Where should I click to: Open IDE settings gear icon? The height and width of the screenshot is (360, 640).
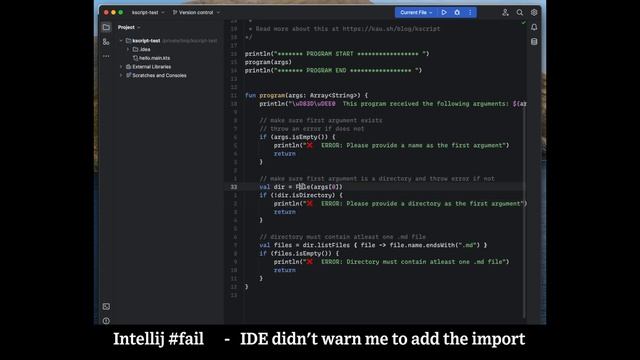click(x=534, y=13)
